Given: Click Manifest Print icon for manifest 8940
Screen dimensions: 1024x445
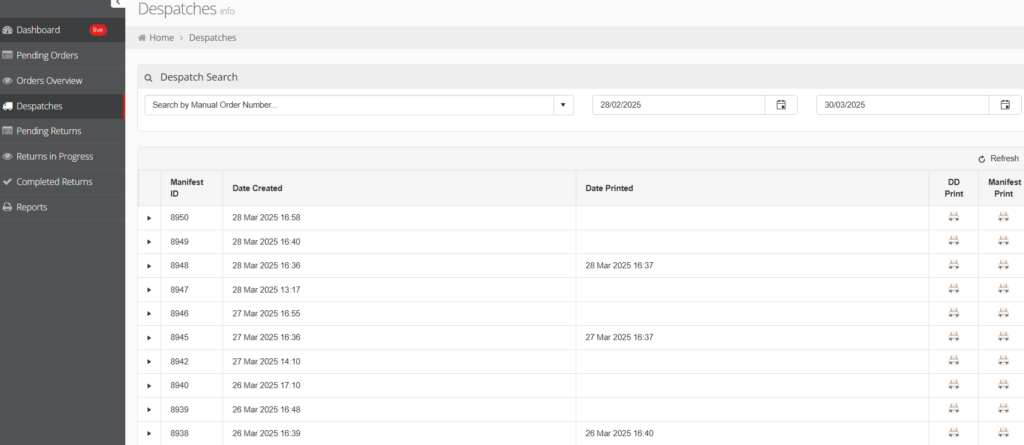Looking at the screenshot, I should pyautogui.click(x=1003, y=385).
